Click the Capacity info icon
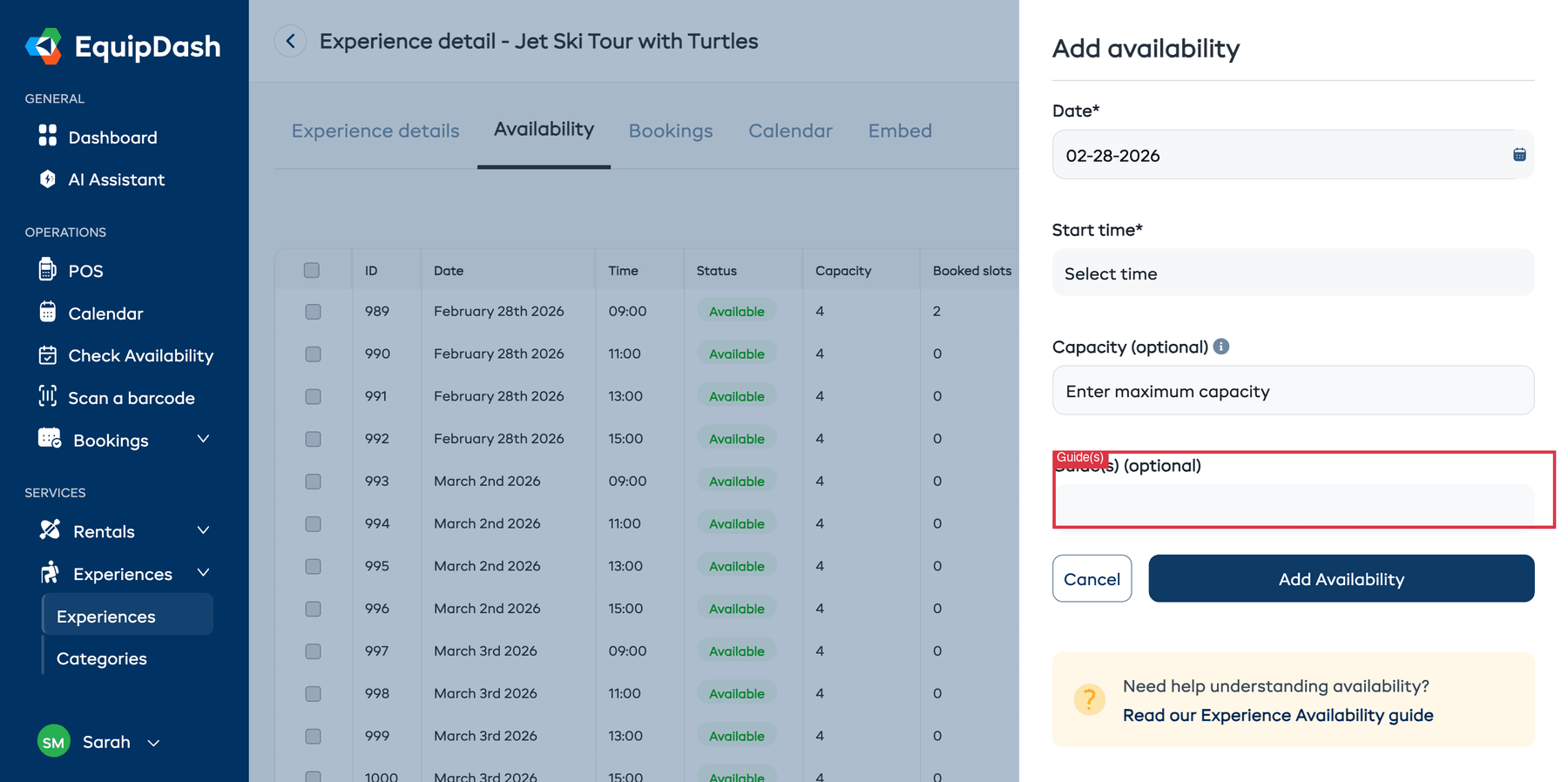 1221,347
